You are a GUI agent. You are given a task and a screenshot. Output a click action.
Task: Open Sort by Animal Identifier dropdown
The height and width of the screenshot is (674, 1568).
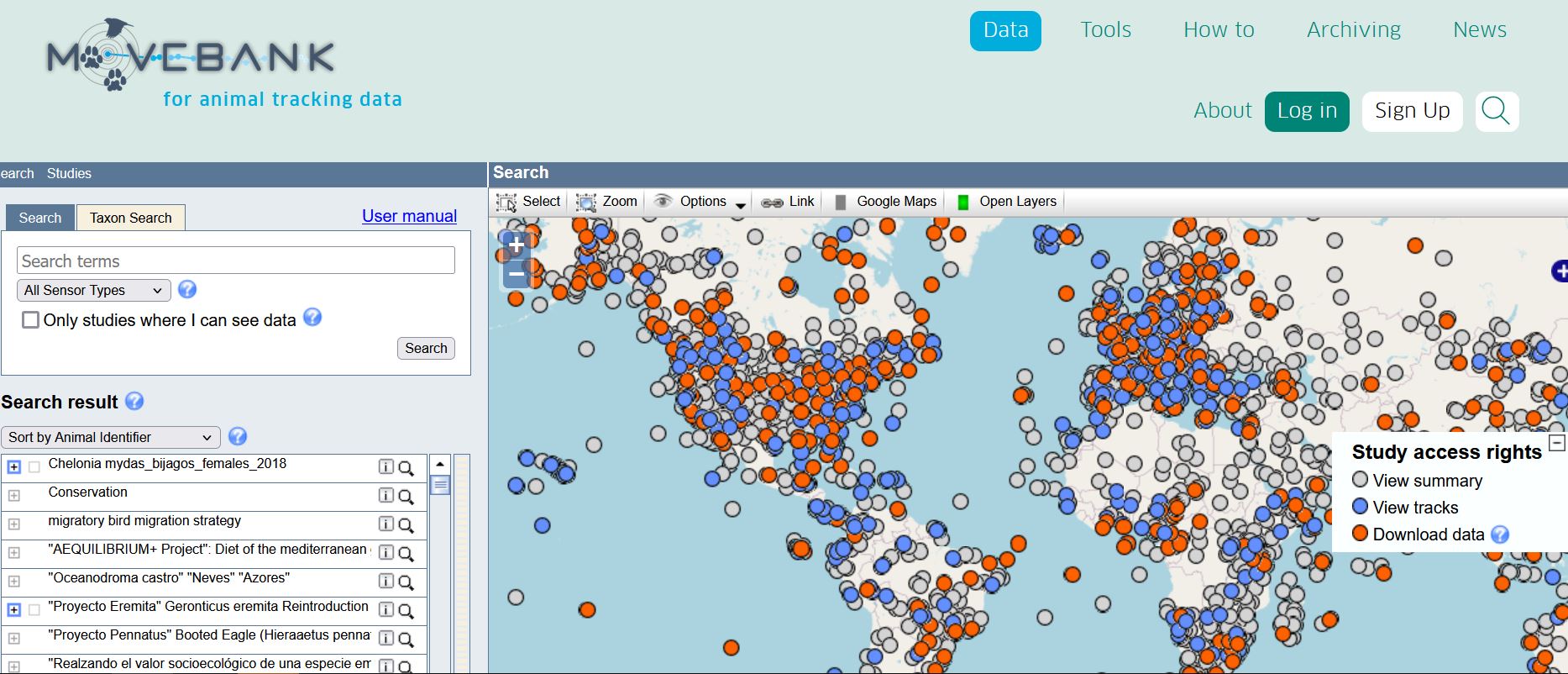click(x=110, y=437)
